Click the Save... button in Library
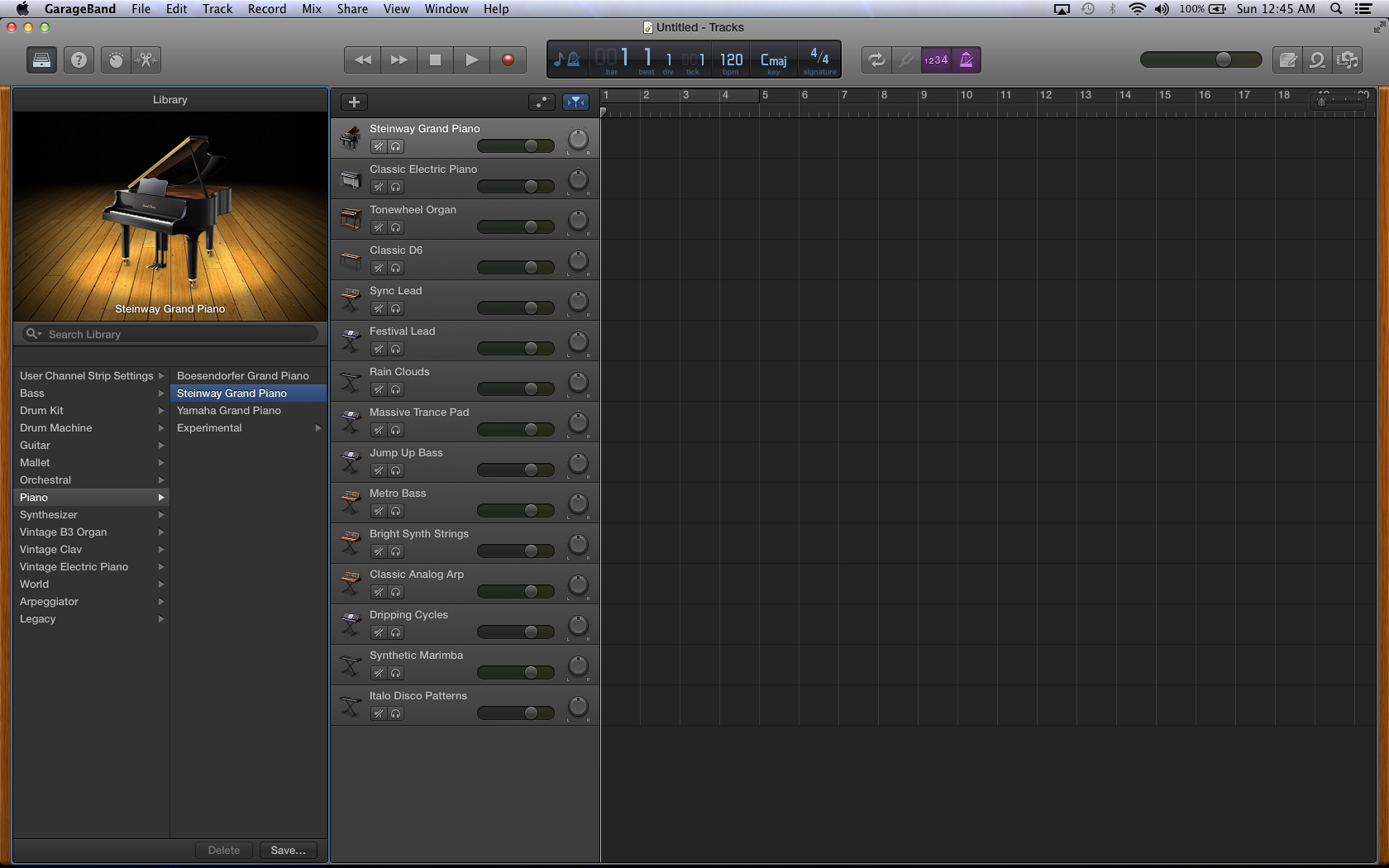This screenshot has height=868, width=1389. pyautogui.click(x=288, y=850)
